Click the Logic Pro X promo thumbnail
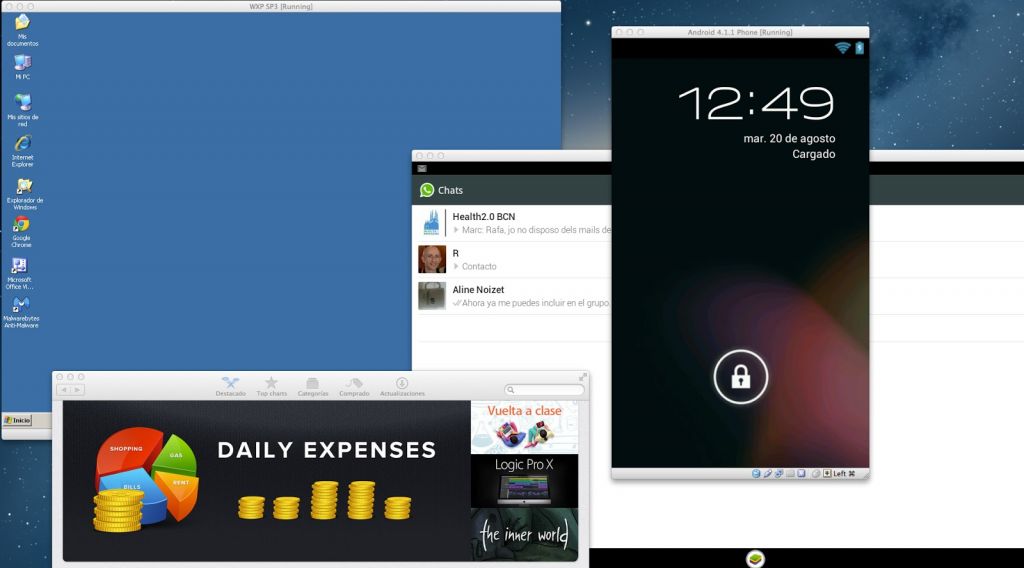Viewport: 1024px width, 568px height. tap(524, 481)
